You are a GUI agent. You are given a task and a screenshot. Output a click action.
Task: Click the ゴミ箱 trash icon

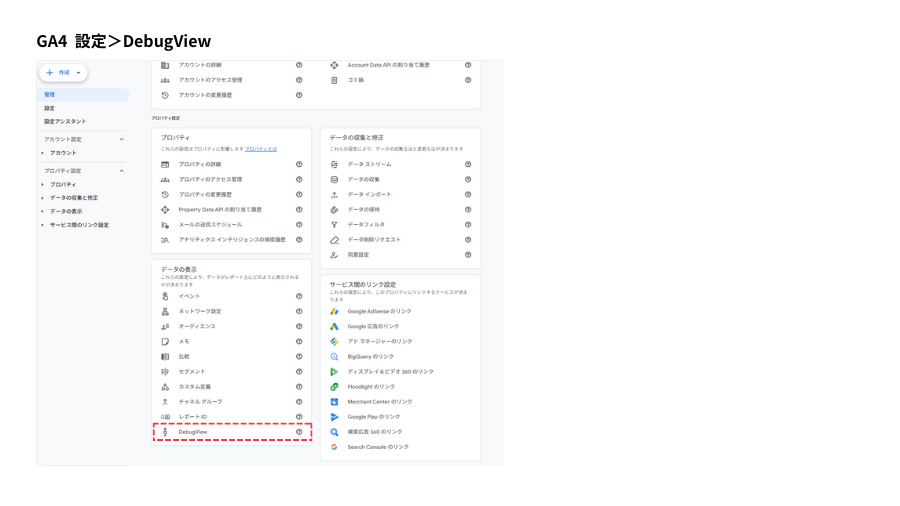click(x=334, y=80)
